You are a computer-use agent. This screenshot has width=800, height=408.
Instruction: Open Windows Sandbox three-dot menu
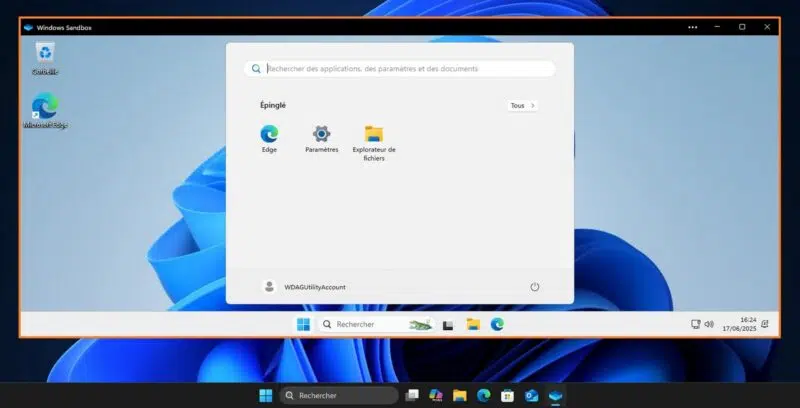[693, 27]
